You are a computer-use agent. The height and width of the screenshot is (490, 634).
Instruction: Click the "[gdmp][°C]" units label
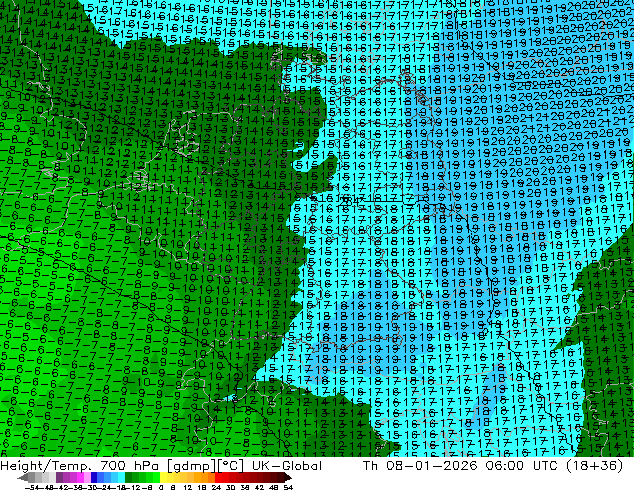coord(206,466)
